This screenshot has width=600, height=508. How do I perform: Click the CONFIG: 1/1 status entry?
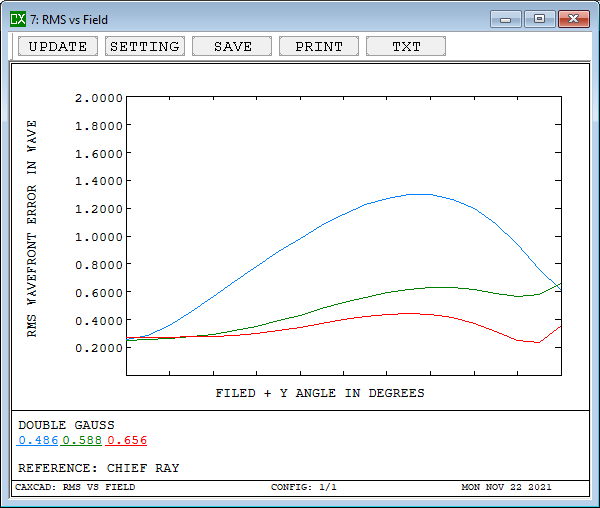[x=304, y=487]
